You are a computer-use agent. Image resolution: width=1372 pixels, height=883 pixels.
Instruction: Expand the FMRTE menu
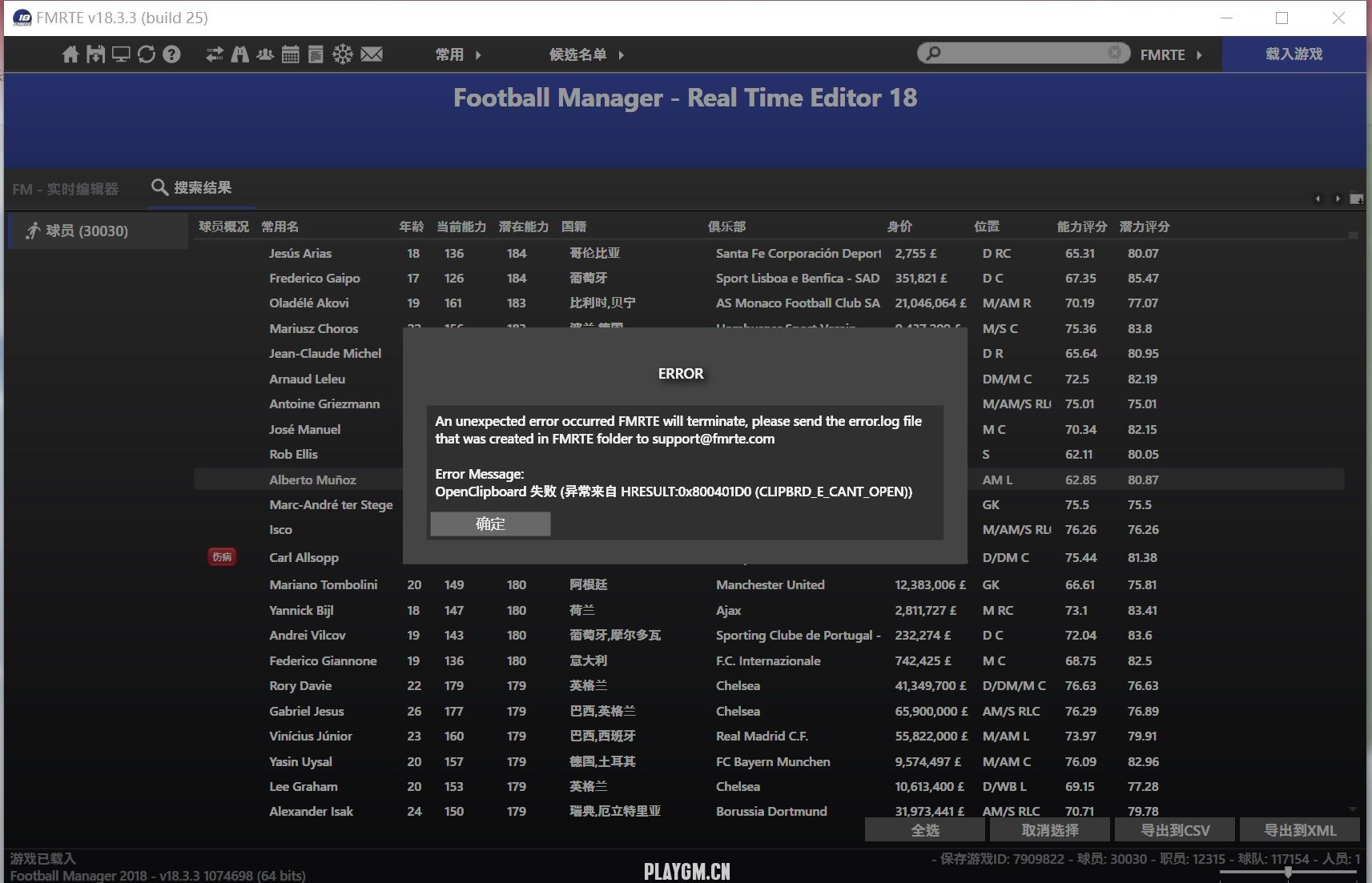1171,54
